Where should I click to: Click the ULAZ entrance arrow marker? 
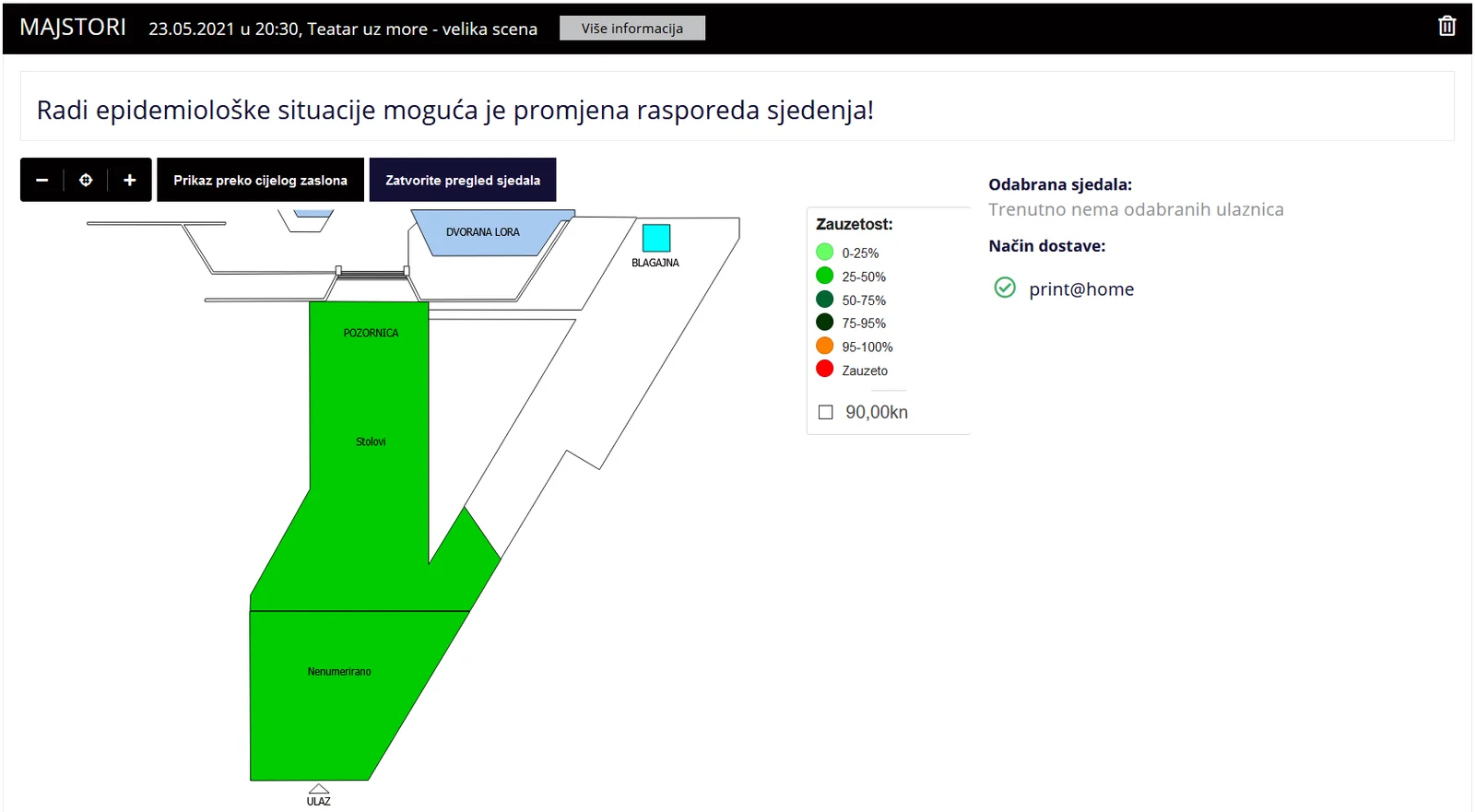[318, 789]
